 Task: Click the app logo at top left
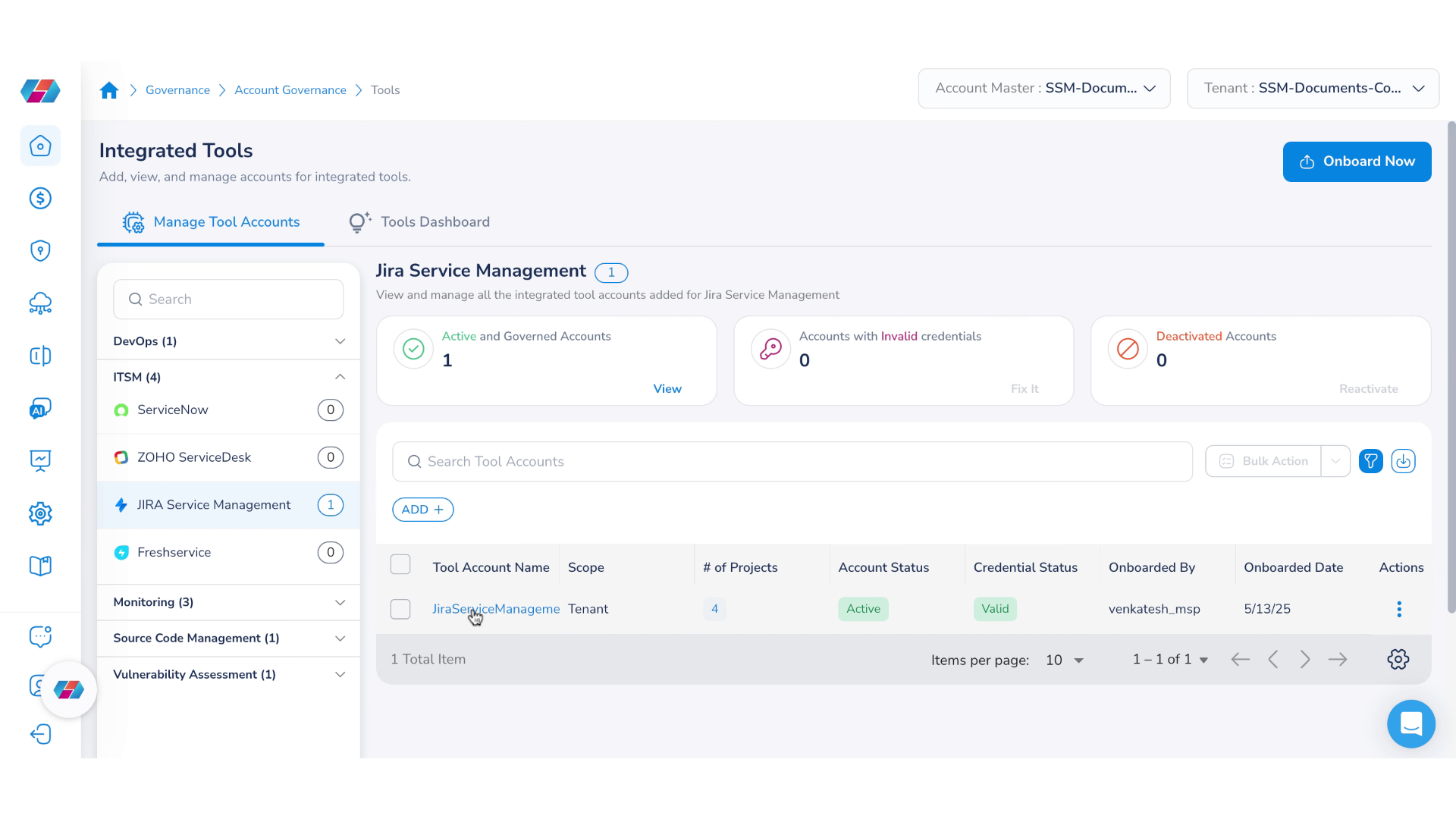pos(40,91)
